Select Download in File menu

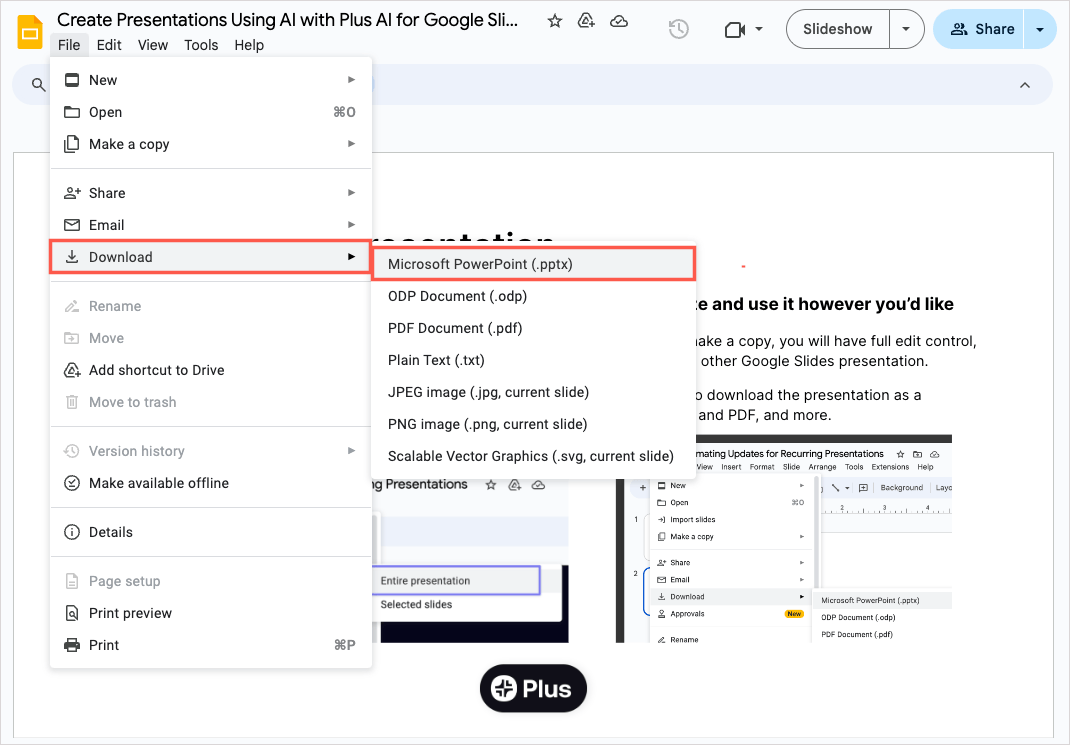[x=211, y=257]
